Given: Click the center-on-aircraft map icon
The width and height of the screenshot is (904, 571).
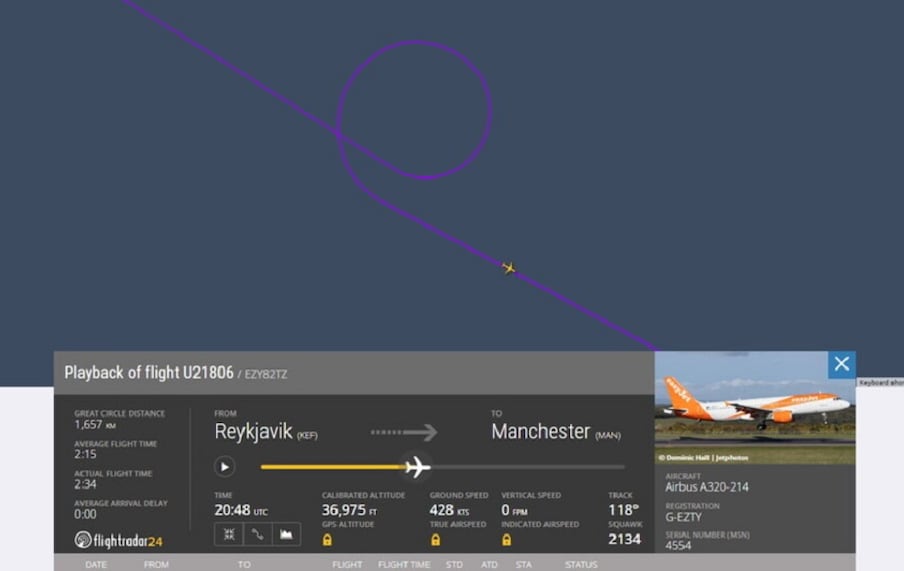Looking at the screenshot, I should (229, 534).
